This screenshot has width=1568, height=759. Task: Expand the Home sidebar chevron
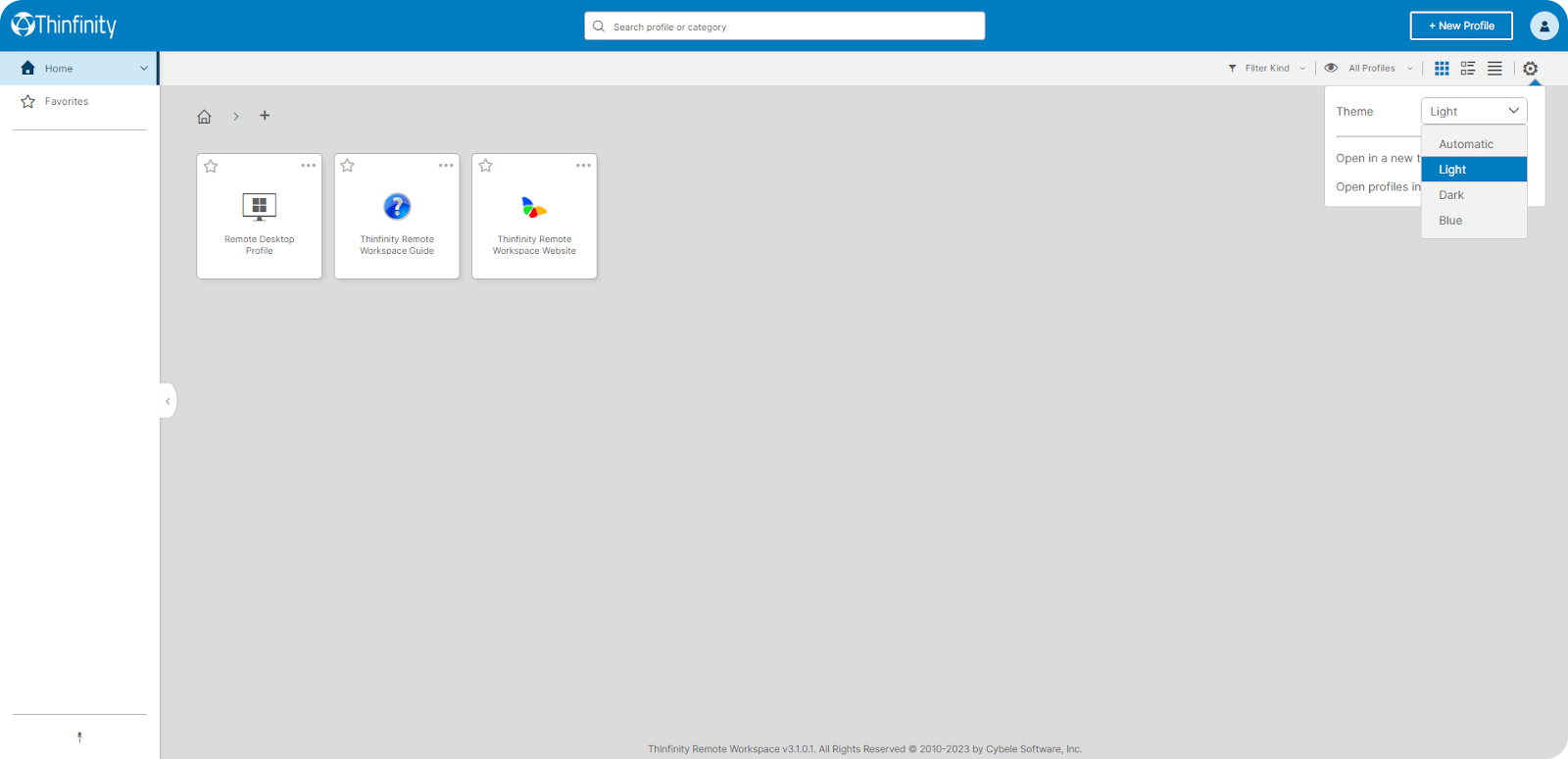pyautogui.click(x=144, y=69)
